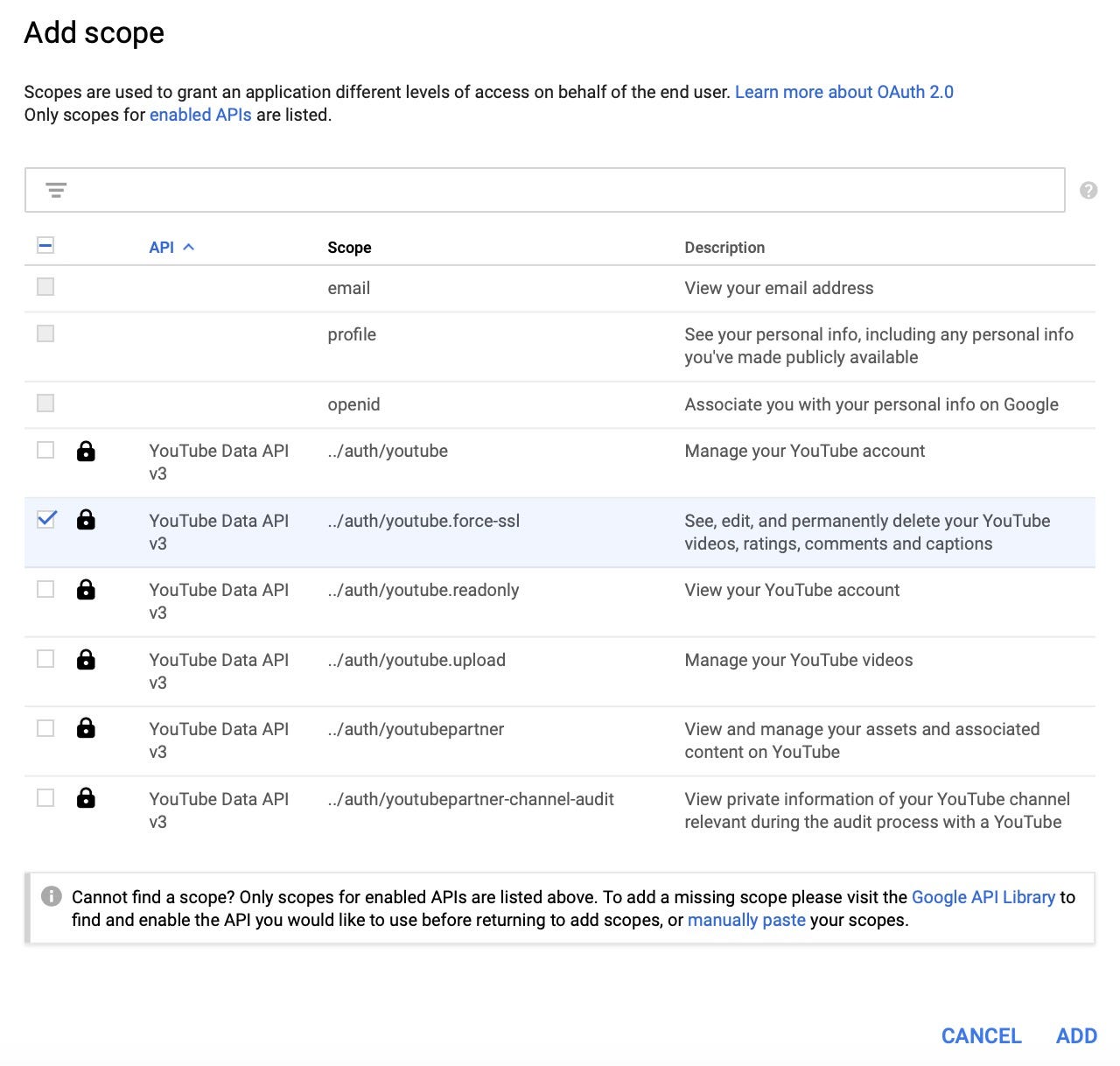Click 'Manage your YouTube account' description

[805, 451]
